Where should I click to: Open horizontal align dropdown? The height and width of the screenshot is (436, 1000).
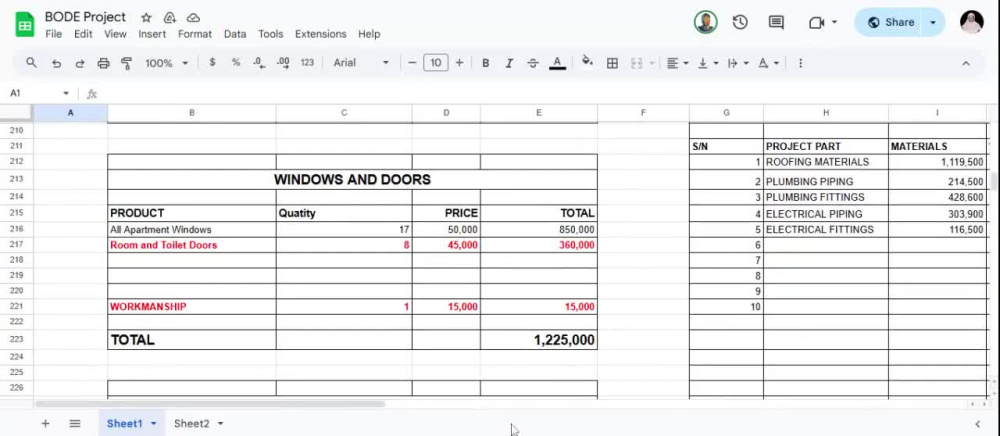pyautogui.click(x=677, y=62)
